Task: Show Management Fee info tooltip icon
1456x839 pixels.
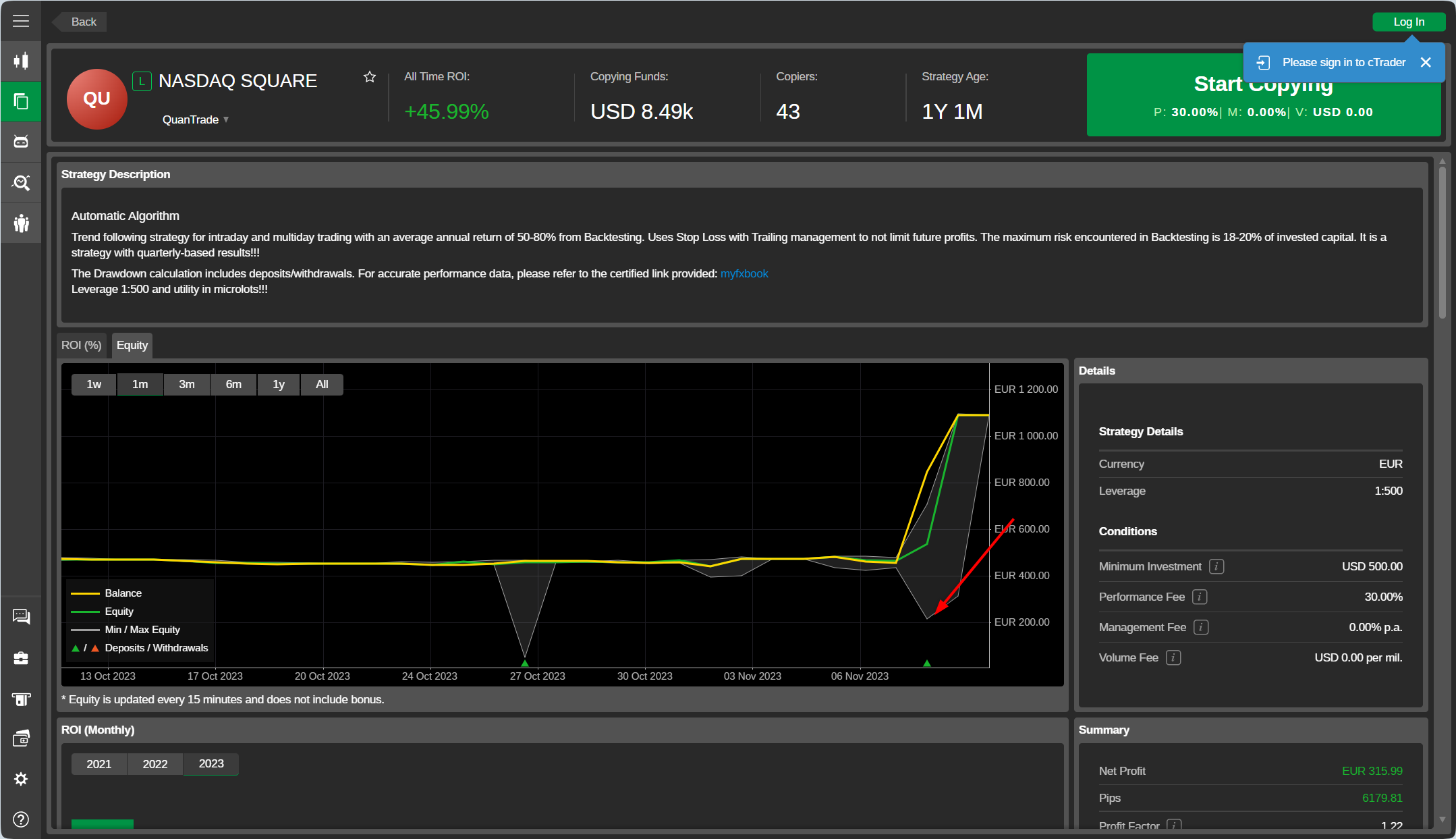Action: click(x=1201, y=627)
